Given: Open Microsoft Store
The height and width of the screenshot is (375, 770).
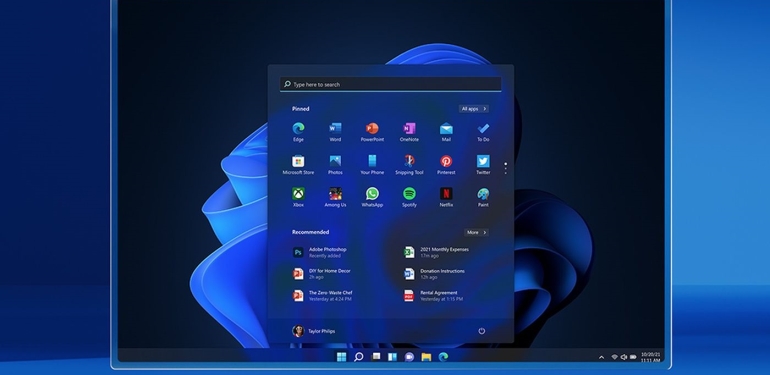Looking at the screenshot, I should pos(298,165).
